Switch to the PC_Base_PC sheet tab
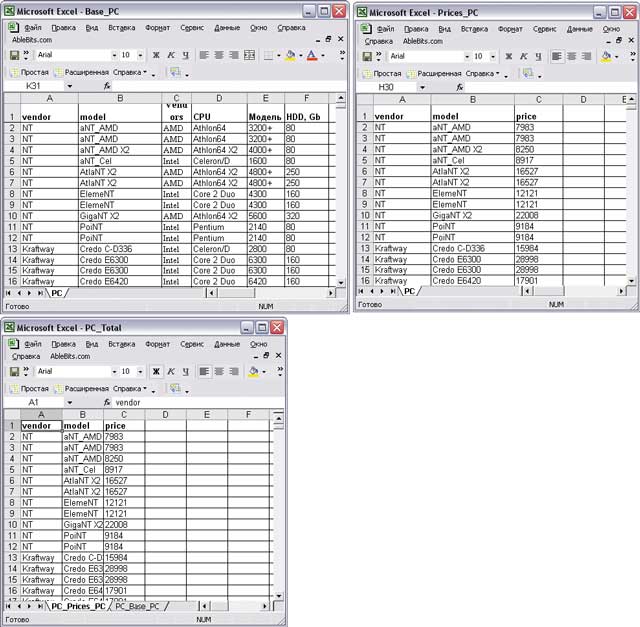The image size is (640, 627). click(x=138, y=606)
